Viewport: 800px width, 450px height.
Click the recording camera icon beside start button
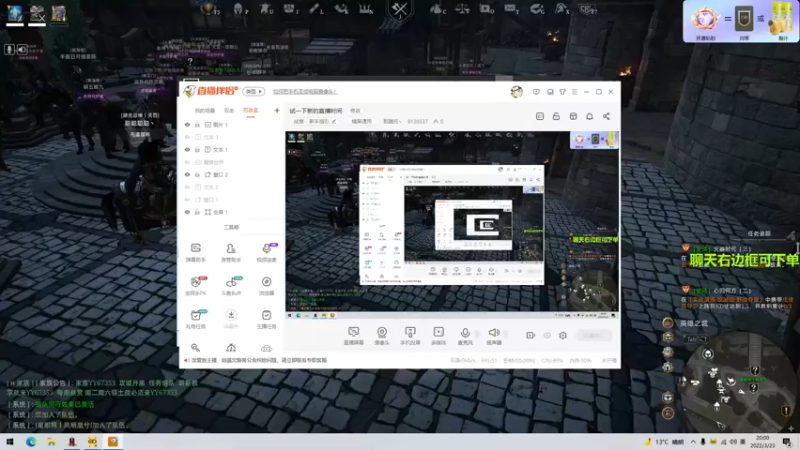[530, 335]
